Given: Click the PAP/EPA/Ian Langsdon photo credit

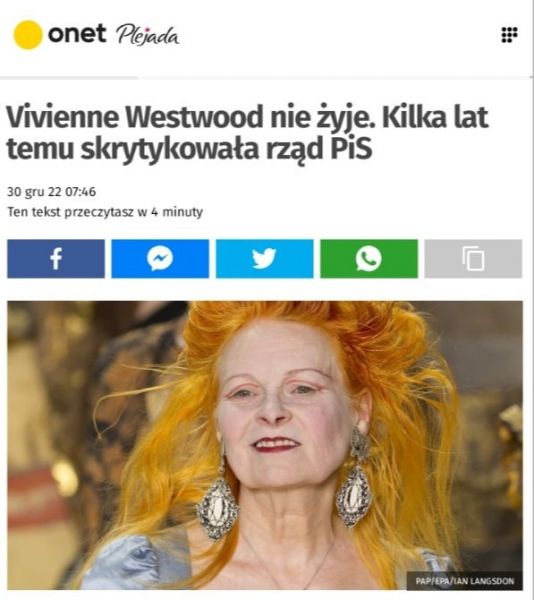Looking at the screenshot, I should point(464,581).
